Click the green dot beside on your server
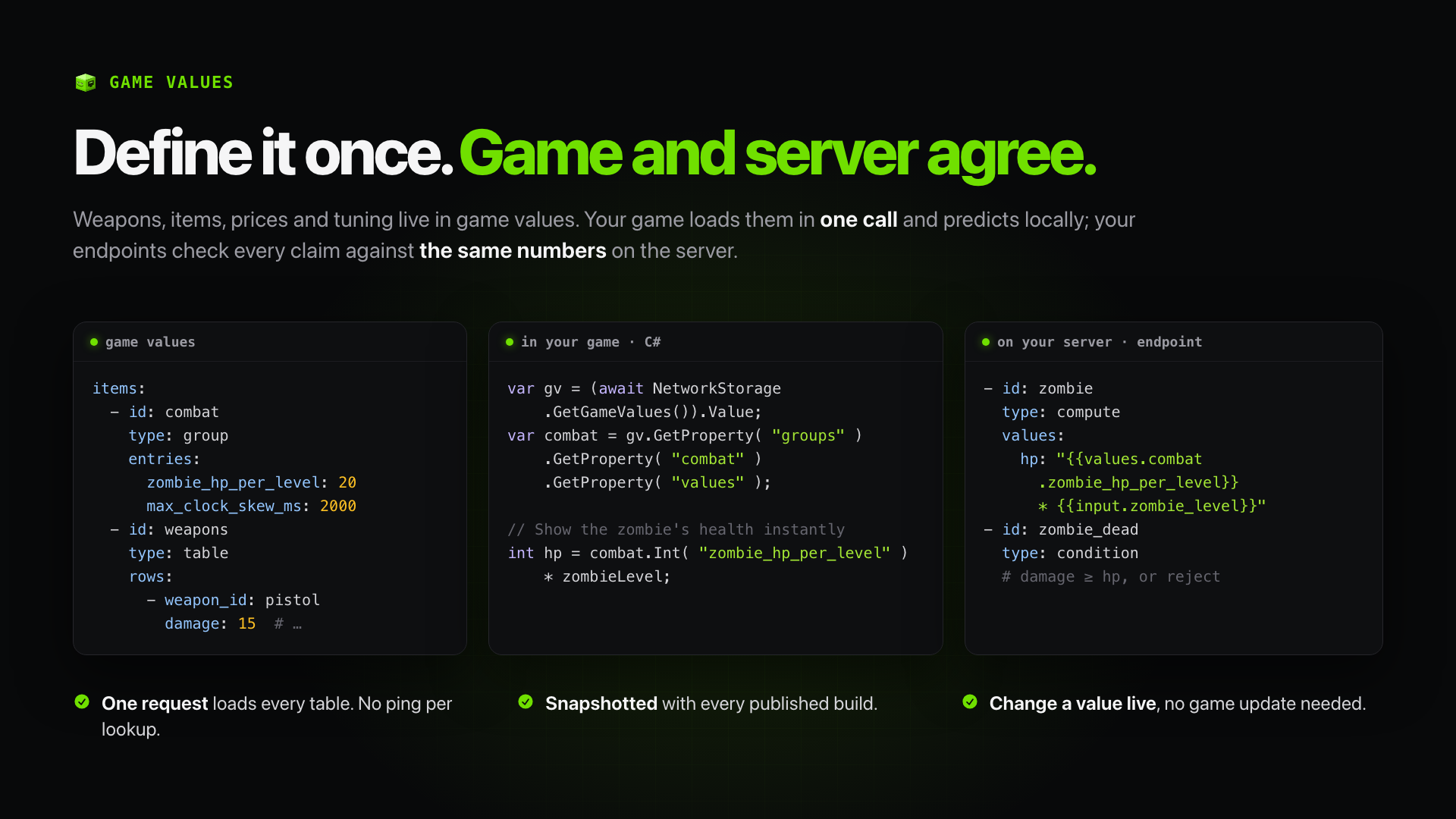The width and height of the screenshot is (1456, 819). click(x=986, y=342)
